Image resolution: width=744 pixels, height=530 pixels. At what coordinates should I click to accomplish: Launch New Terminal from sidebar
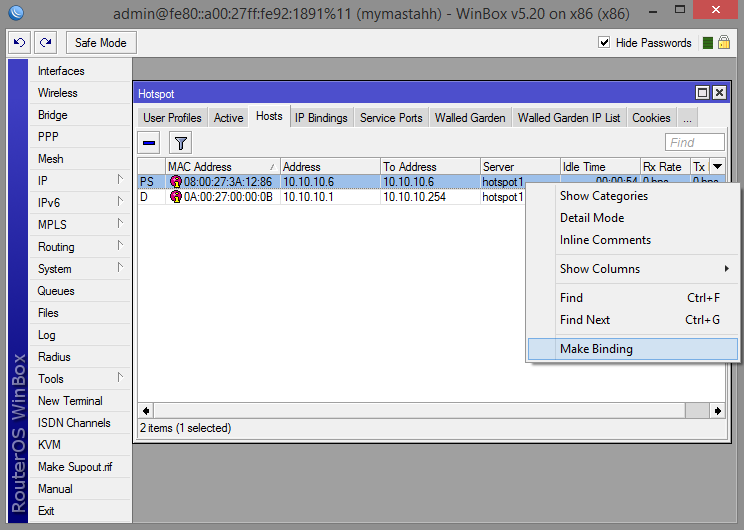[80, 401]
